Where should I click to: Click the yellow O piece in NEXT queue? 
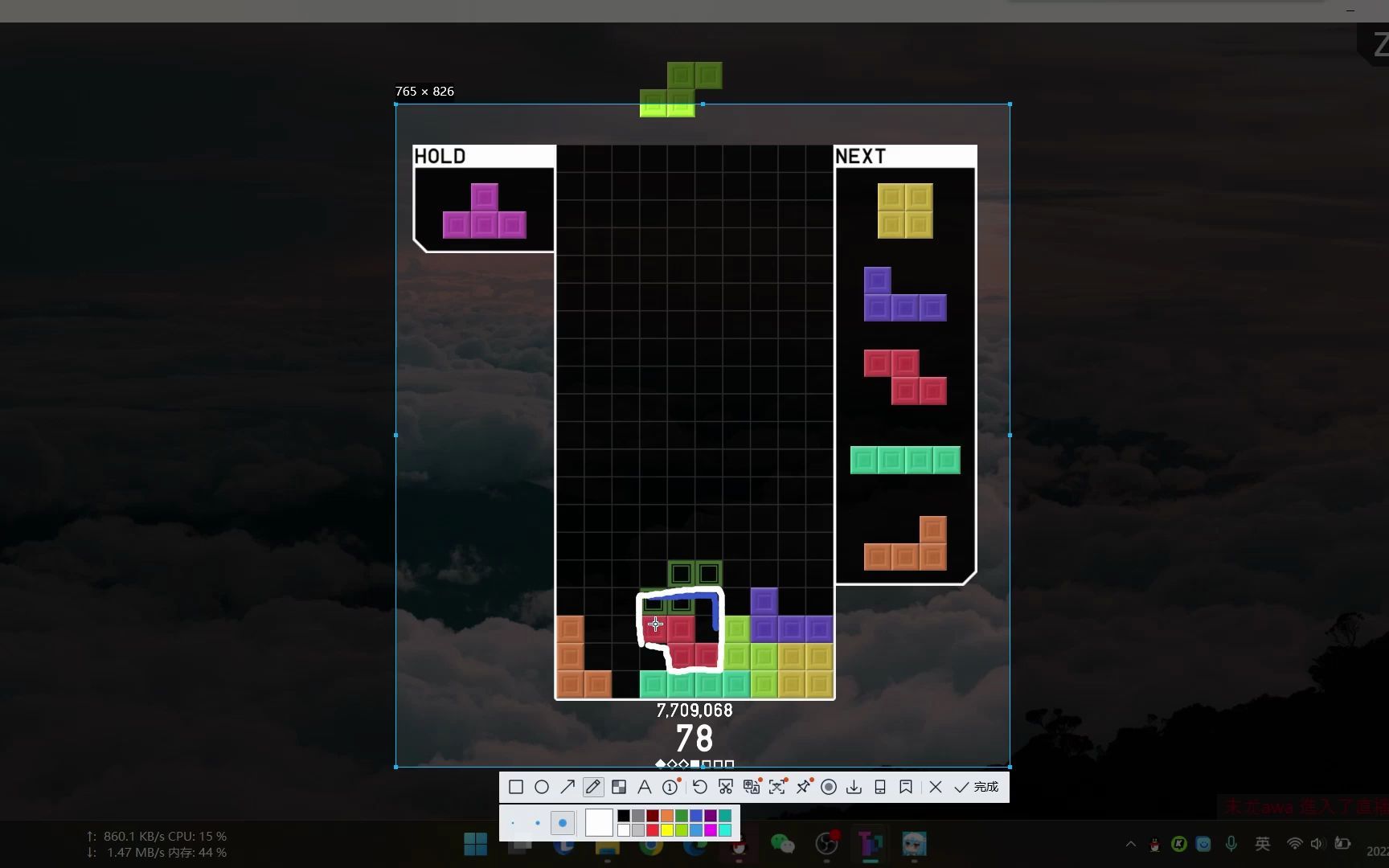(x=905, y=211)
